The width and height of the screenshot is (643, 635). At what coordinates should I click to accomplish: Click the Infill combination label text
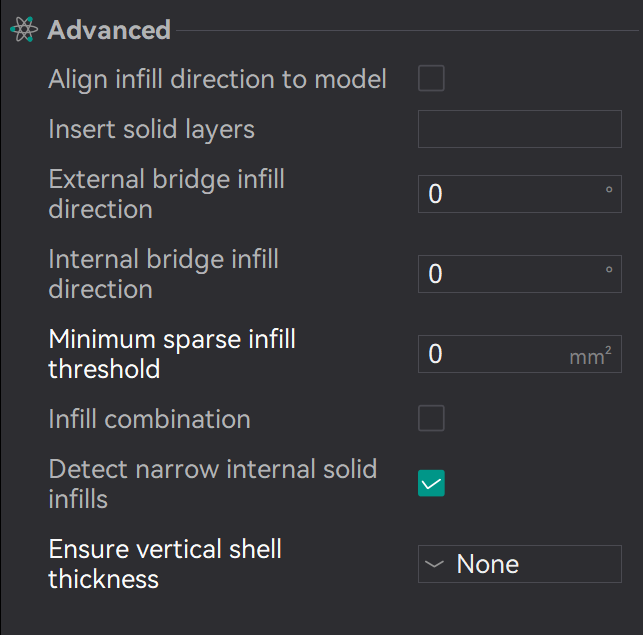coord(149,419)
